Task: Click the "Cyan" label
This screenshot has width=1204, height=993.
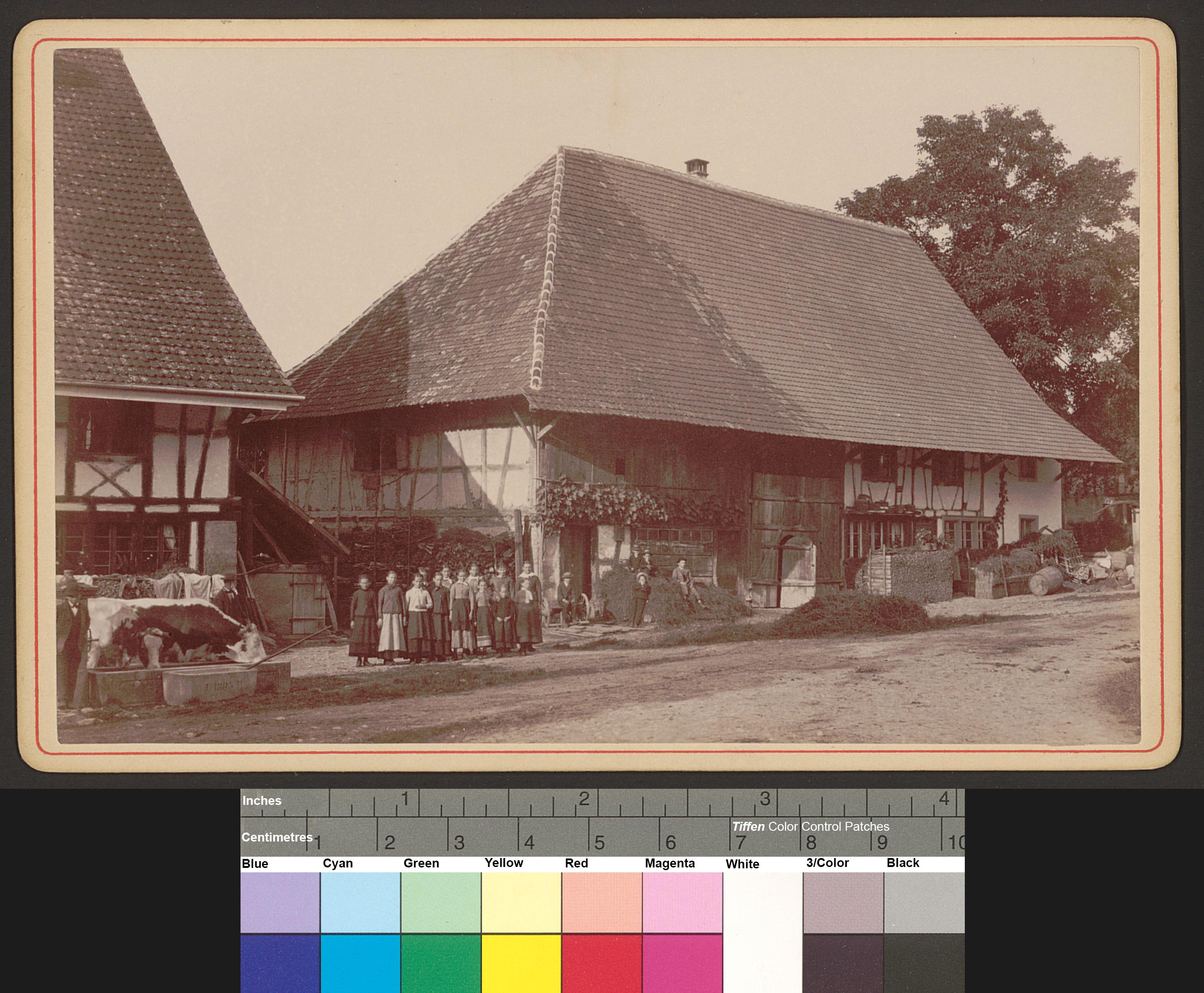Action: click(338, 864)
